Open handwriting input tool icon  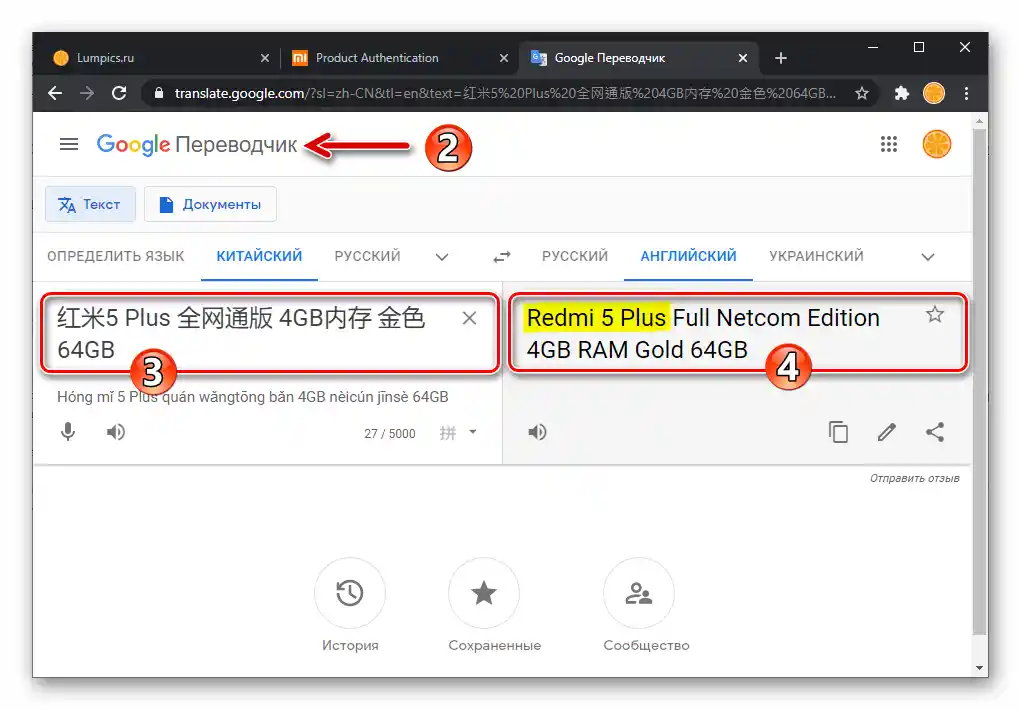click(447, 433)
